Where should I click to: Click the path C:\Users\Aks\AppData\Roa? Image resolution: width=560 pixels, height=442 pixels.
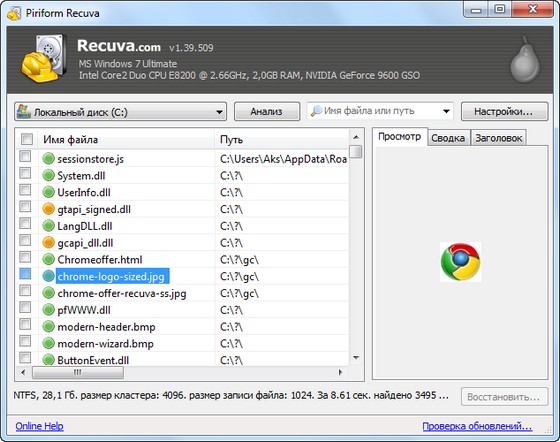[284, 159]
